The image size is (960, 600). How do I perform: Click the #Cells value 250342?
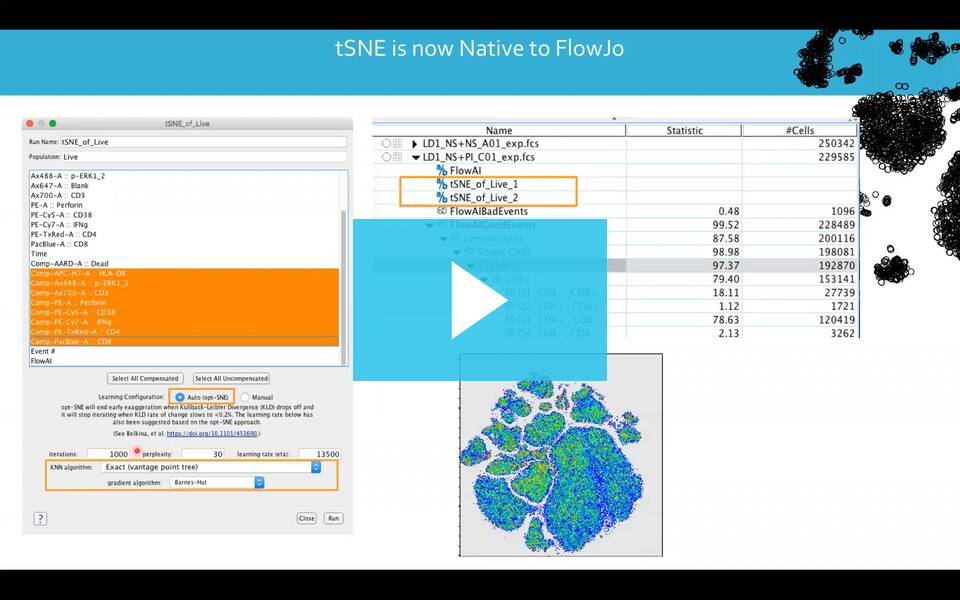836,143
